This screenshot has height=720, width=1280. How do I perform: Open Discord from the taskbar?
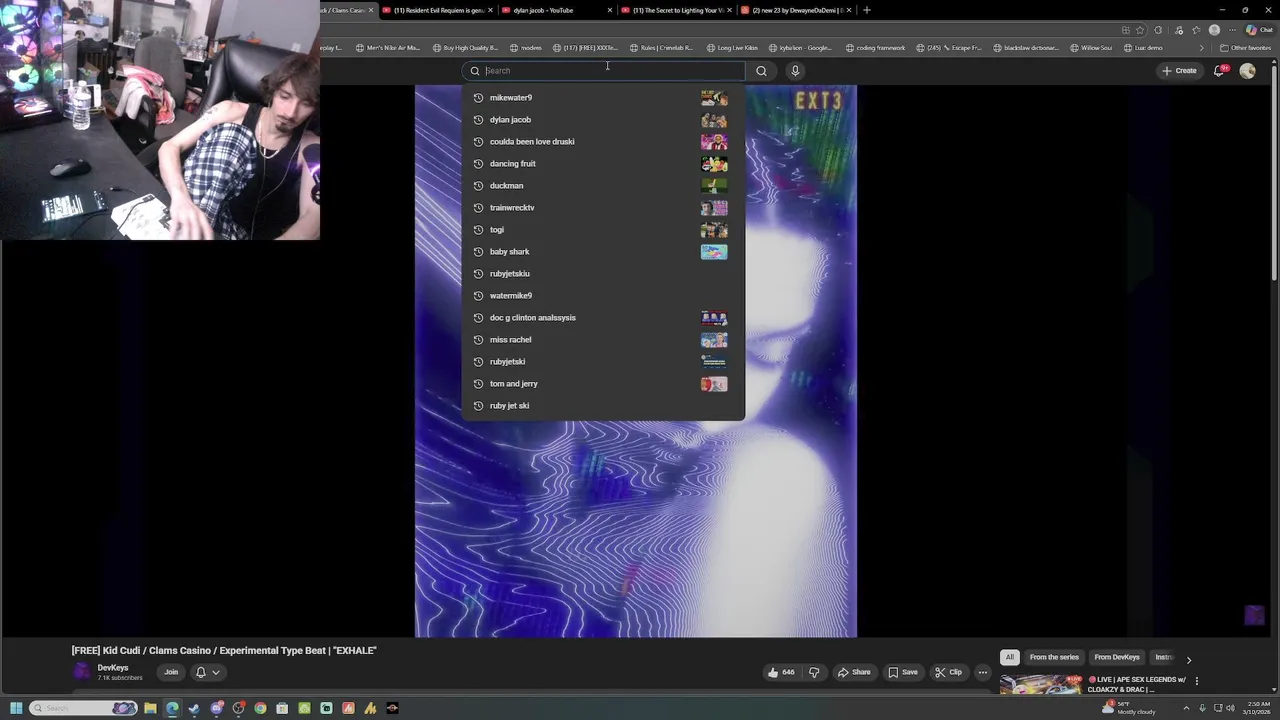click(x=216, y=708)
